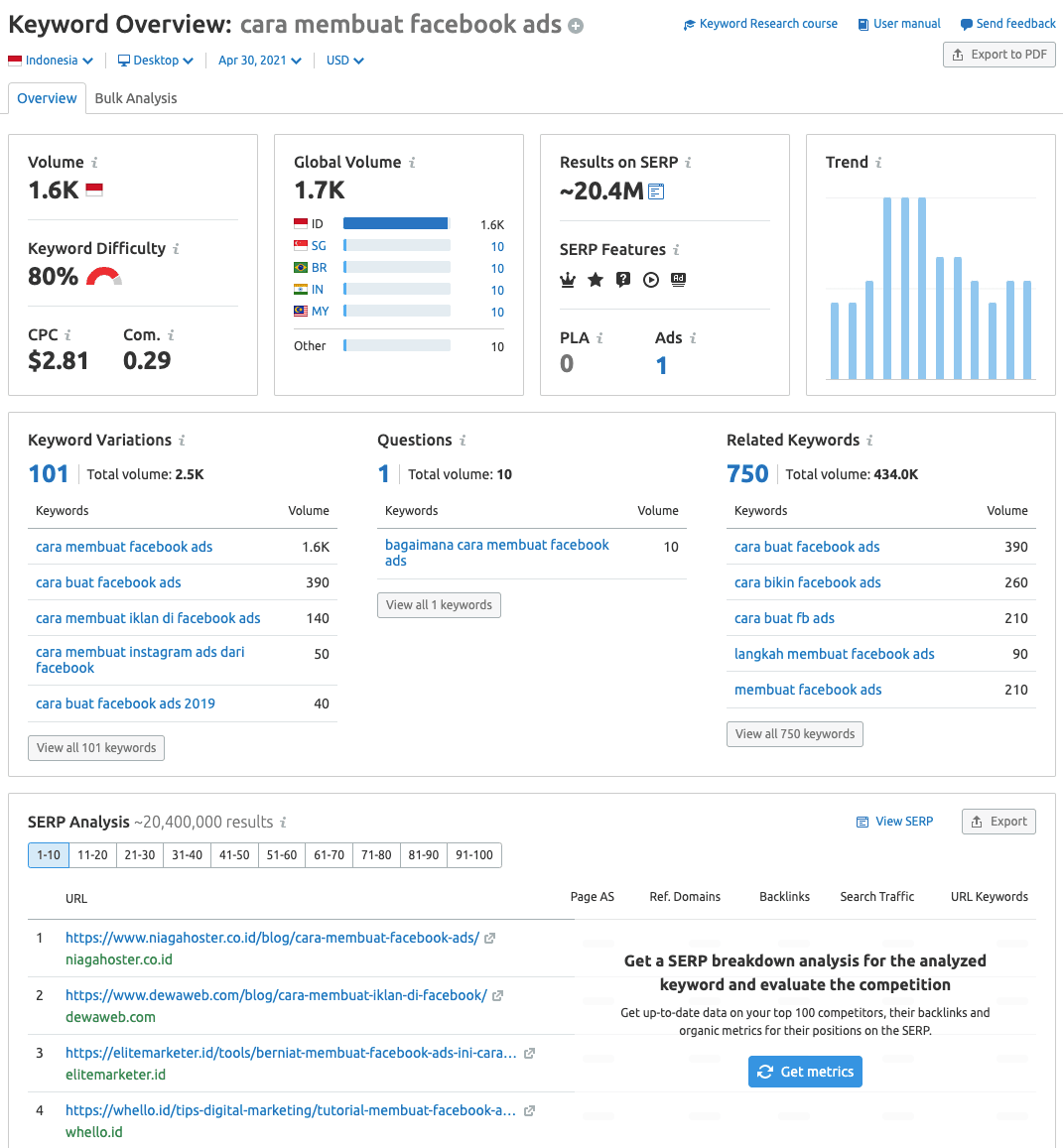This screenshot has width=1063, height=1148.
Task: Open external link icon for niagahoster URL
Action: point(490,938)
